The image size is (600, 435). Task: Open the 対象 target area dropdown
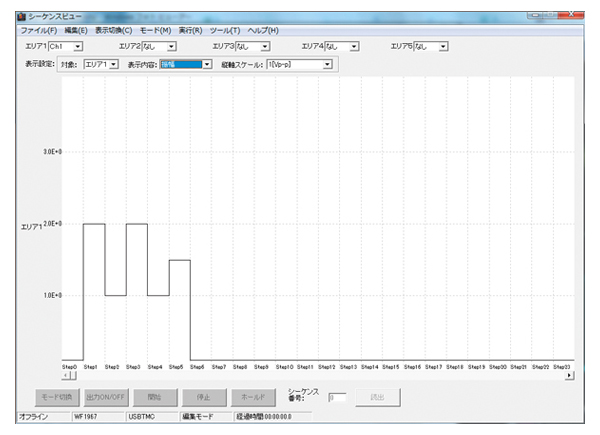114,65
